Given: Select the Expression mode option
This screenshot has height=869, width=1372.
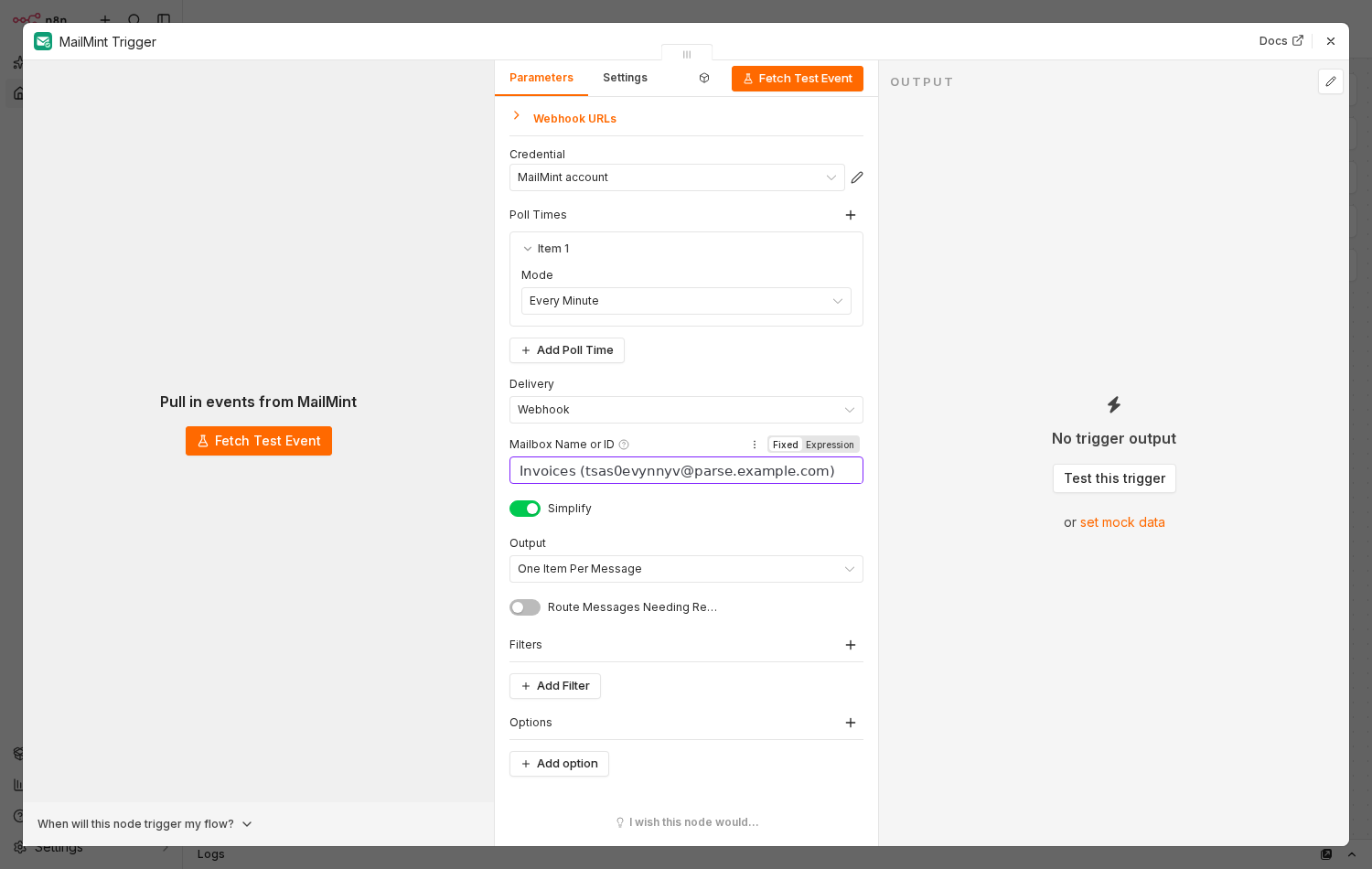Looking at the screenshot, I should pos(830,445).
